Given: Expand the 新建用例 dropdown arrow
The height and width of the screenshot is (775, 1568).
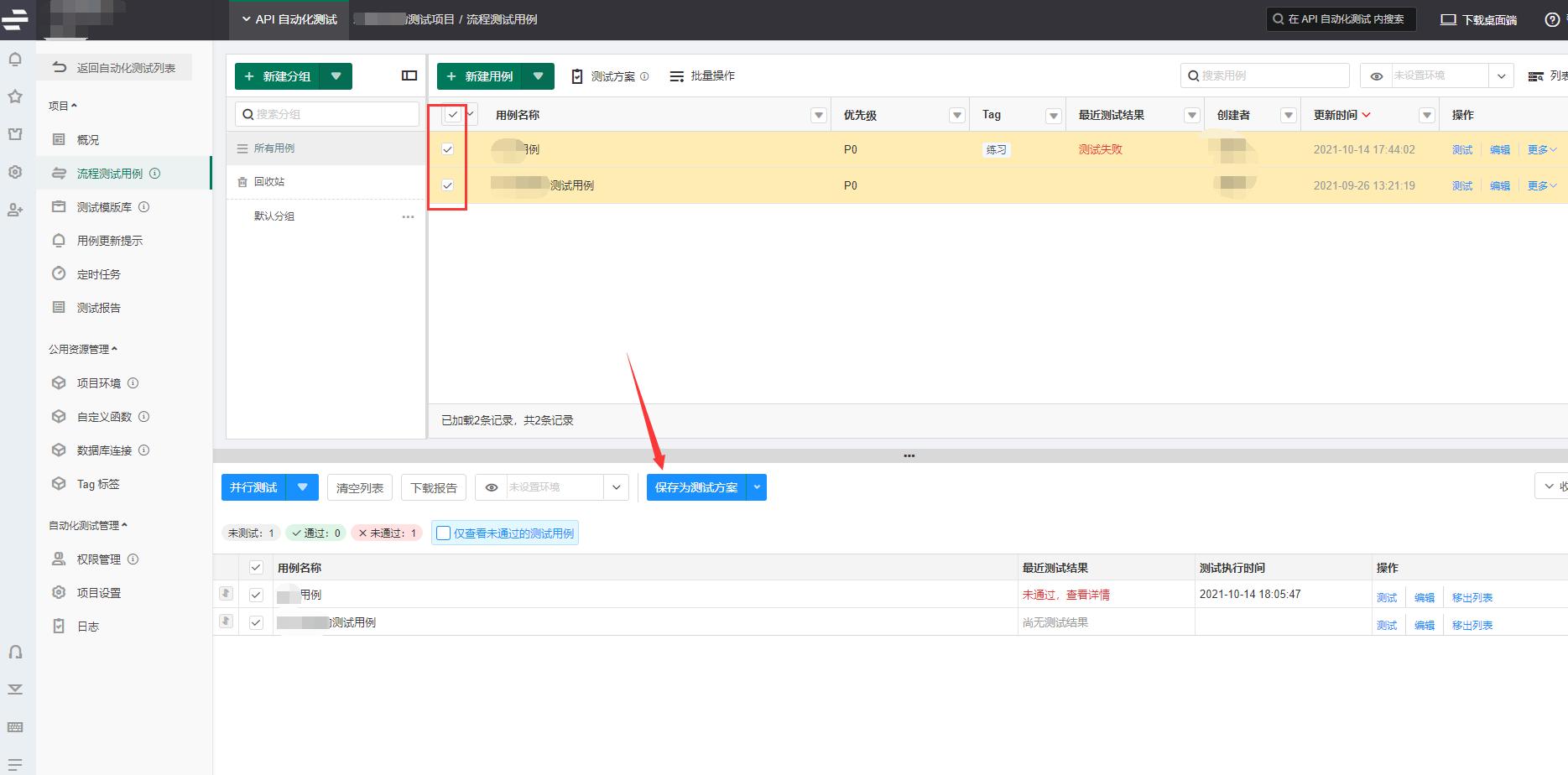Looking at the screenshot, I should (x=538, y=76).
